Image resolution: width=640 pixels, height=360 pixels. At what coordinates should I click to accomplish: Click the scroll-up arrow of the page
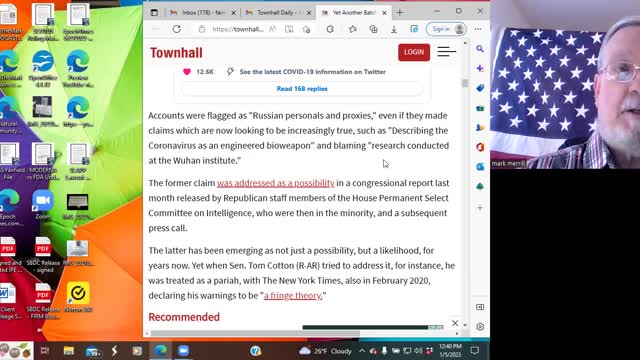[x=465, y=42]
